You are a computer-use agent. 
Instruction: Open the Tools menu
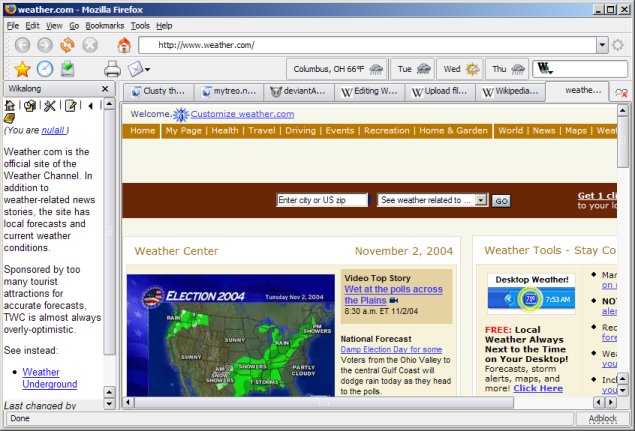pos(140,26)
